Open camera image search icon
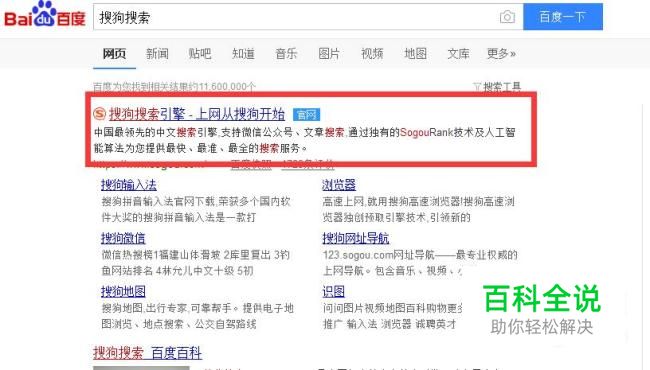 point(507,17)
